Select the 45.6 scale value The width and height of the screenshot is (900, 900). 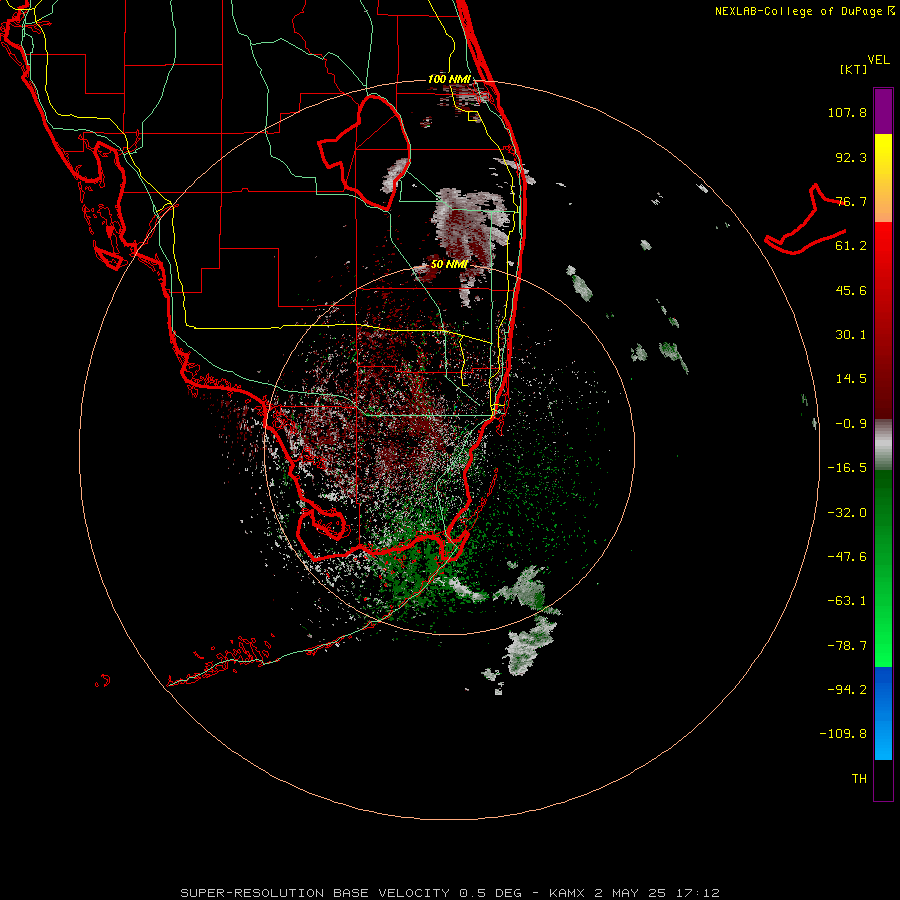point(851,290)
